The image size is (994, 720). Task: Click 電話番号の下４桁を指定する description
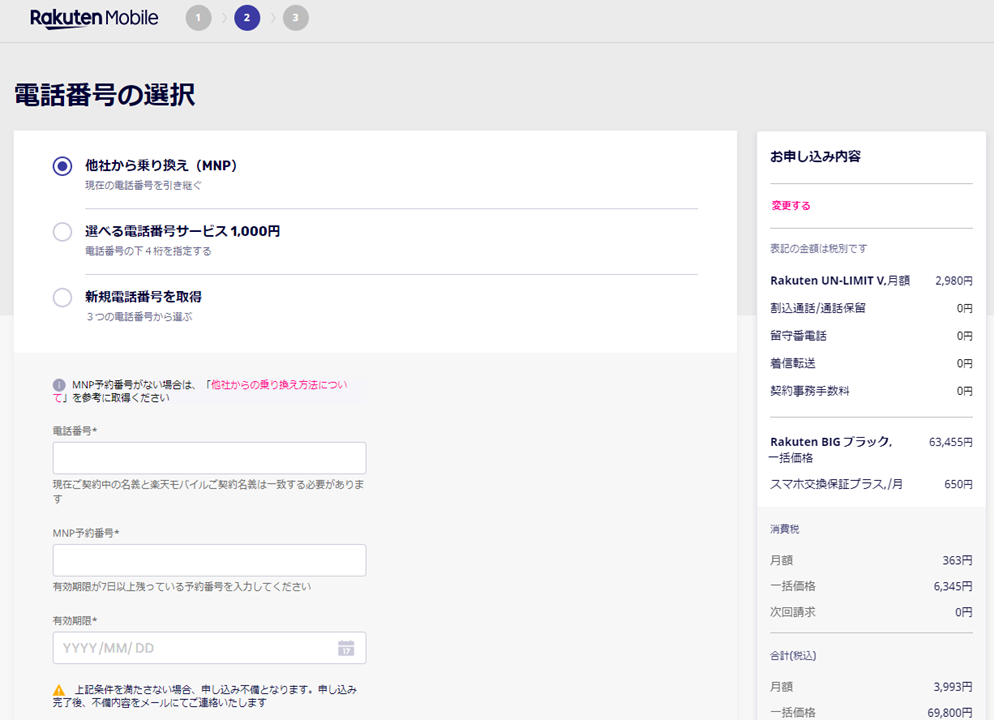click(x=148, y=251)
